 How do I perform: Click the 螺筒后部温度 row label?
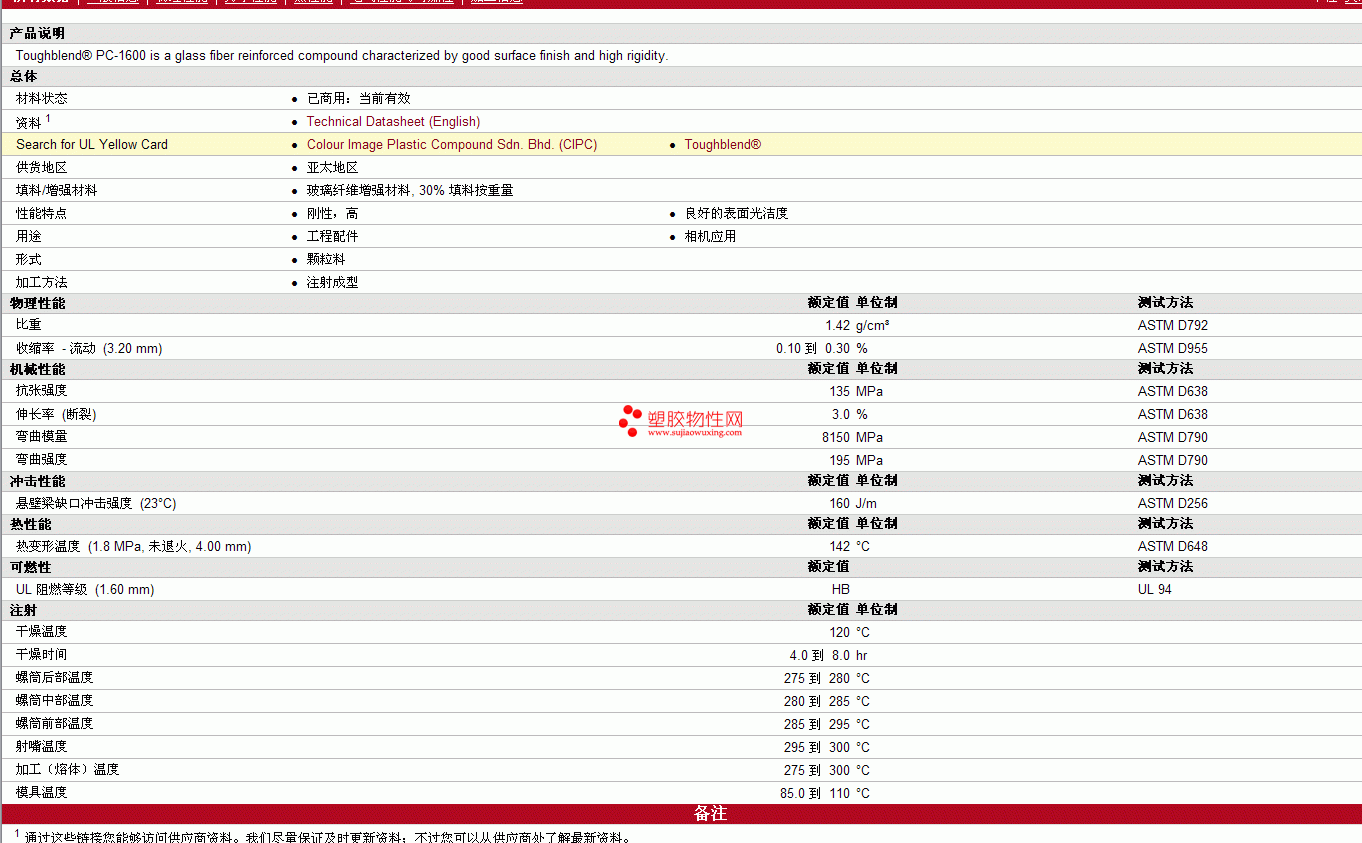[x=55, y=678]
